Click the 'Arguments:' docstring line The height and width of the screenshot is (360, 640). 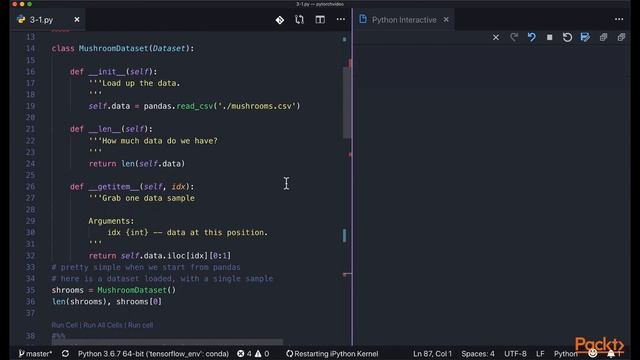[111, 221]
